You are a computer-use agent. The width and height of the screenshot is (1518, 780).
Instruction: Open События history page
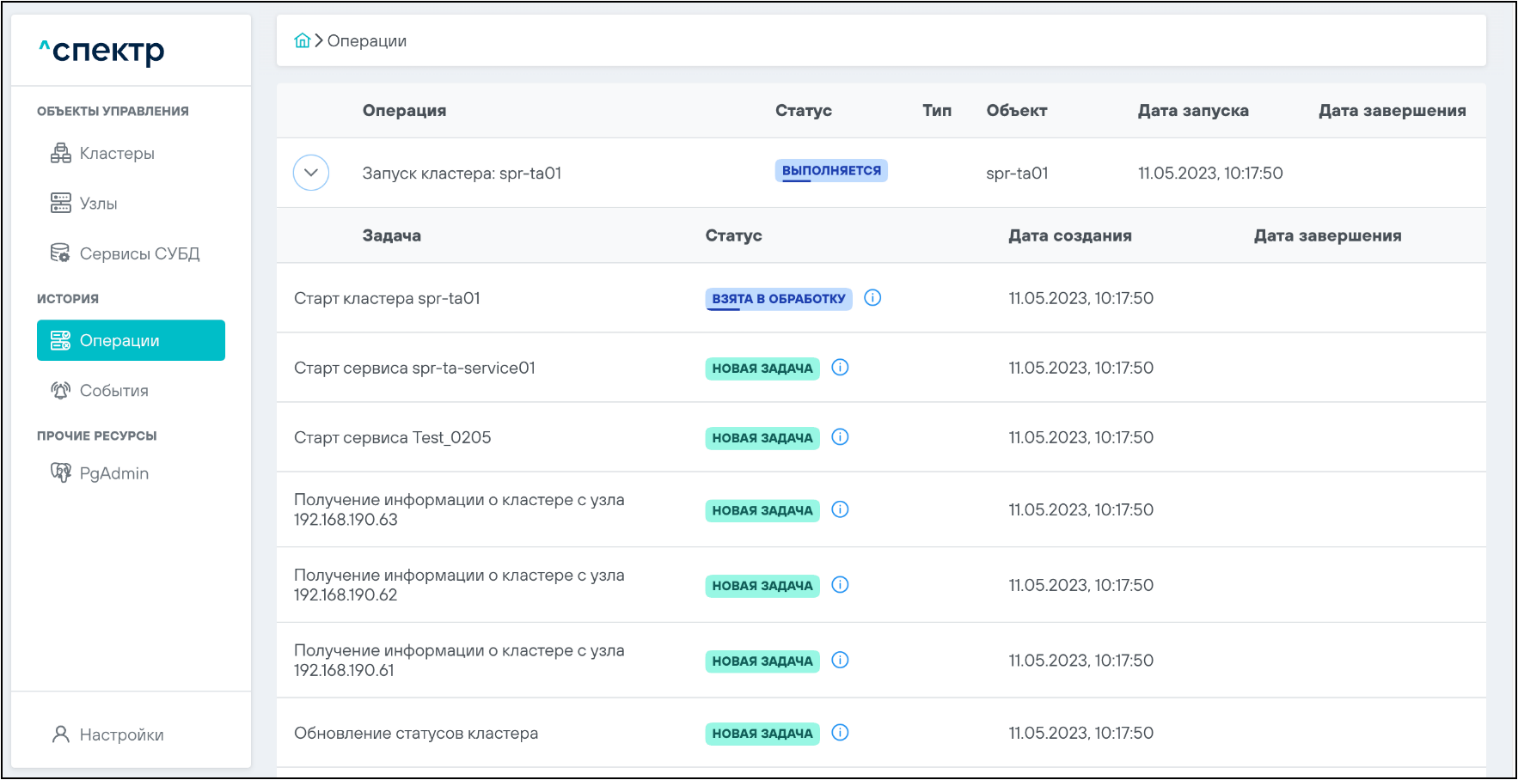click(114, 390)
